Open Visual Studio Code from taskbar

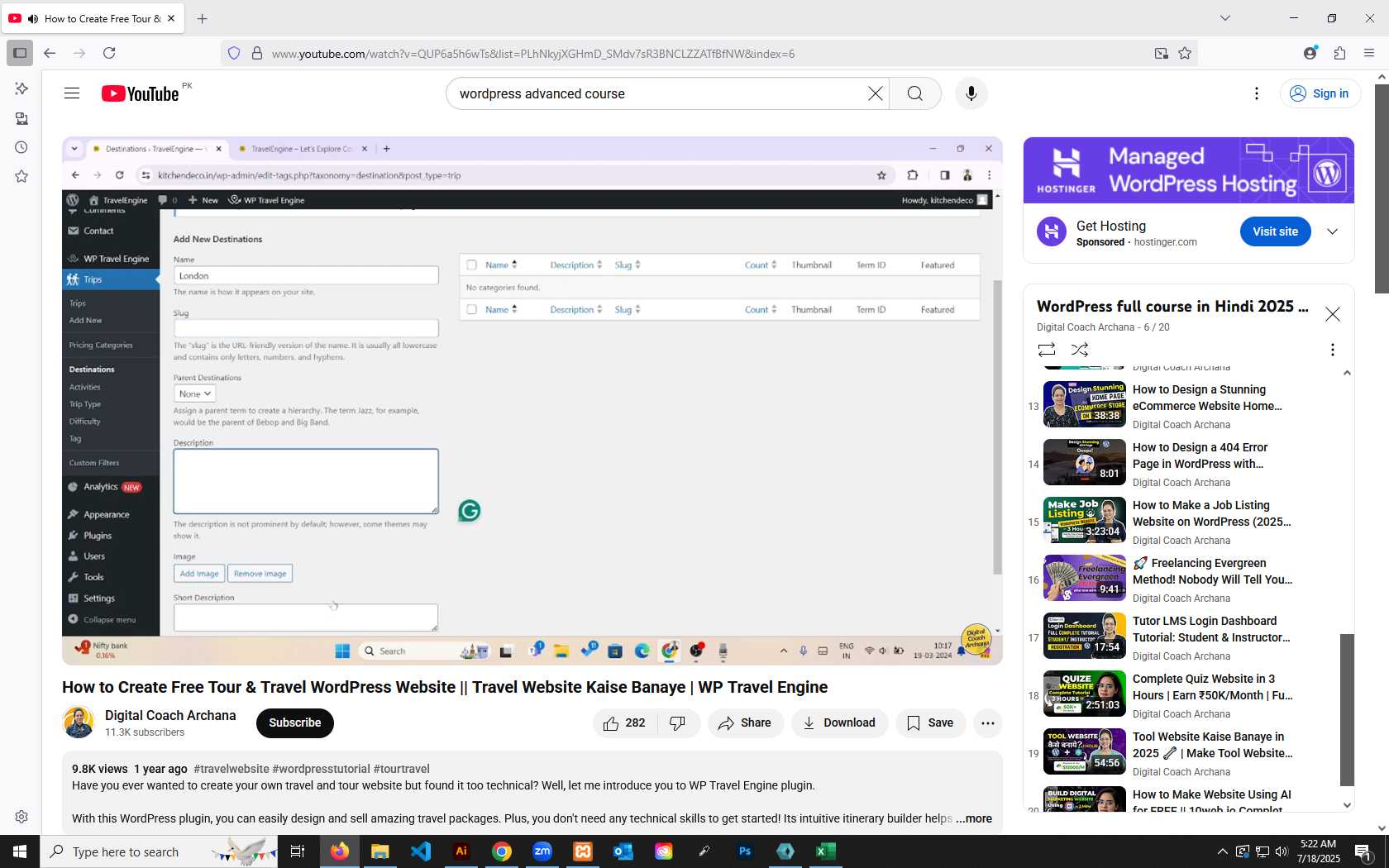pyautogui.click(x=421, y=851)
